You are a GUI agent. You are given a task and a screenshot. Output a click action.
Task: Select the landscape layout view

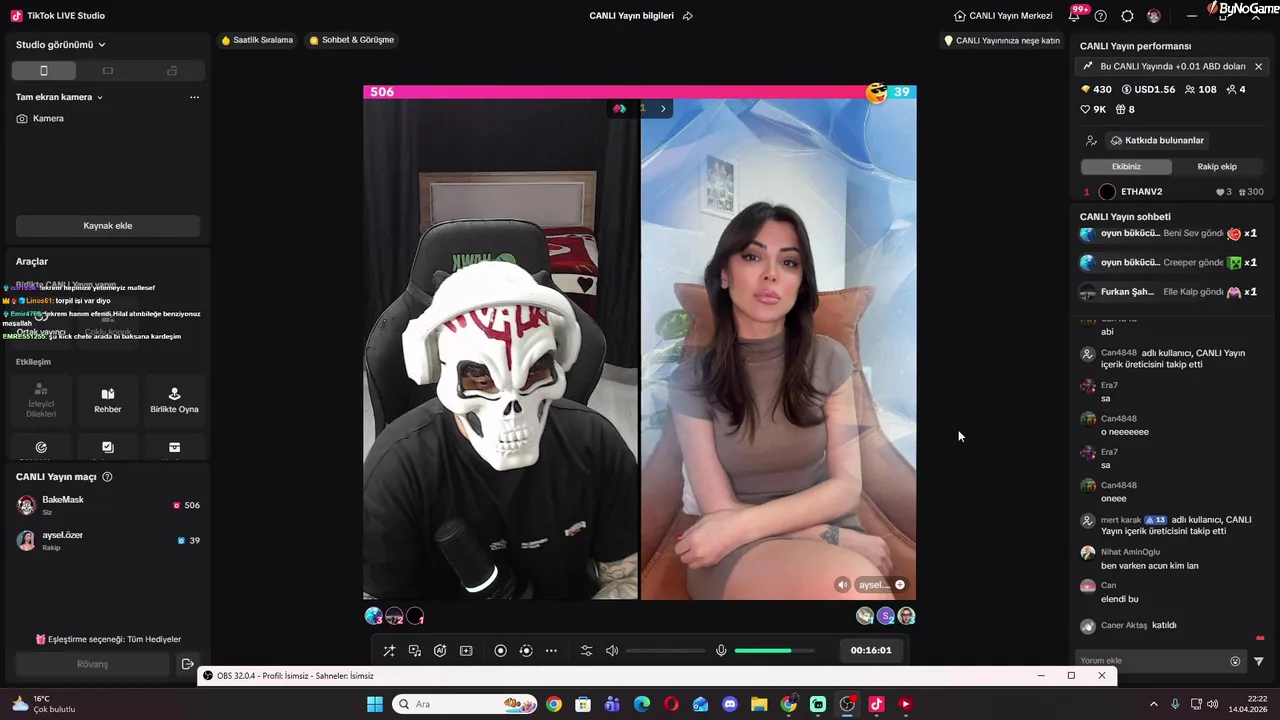[108, 71]
